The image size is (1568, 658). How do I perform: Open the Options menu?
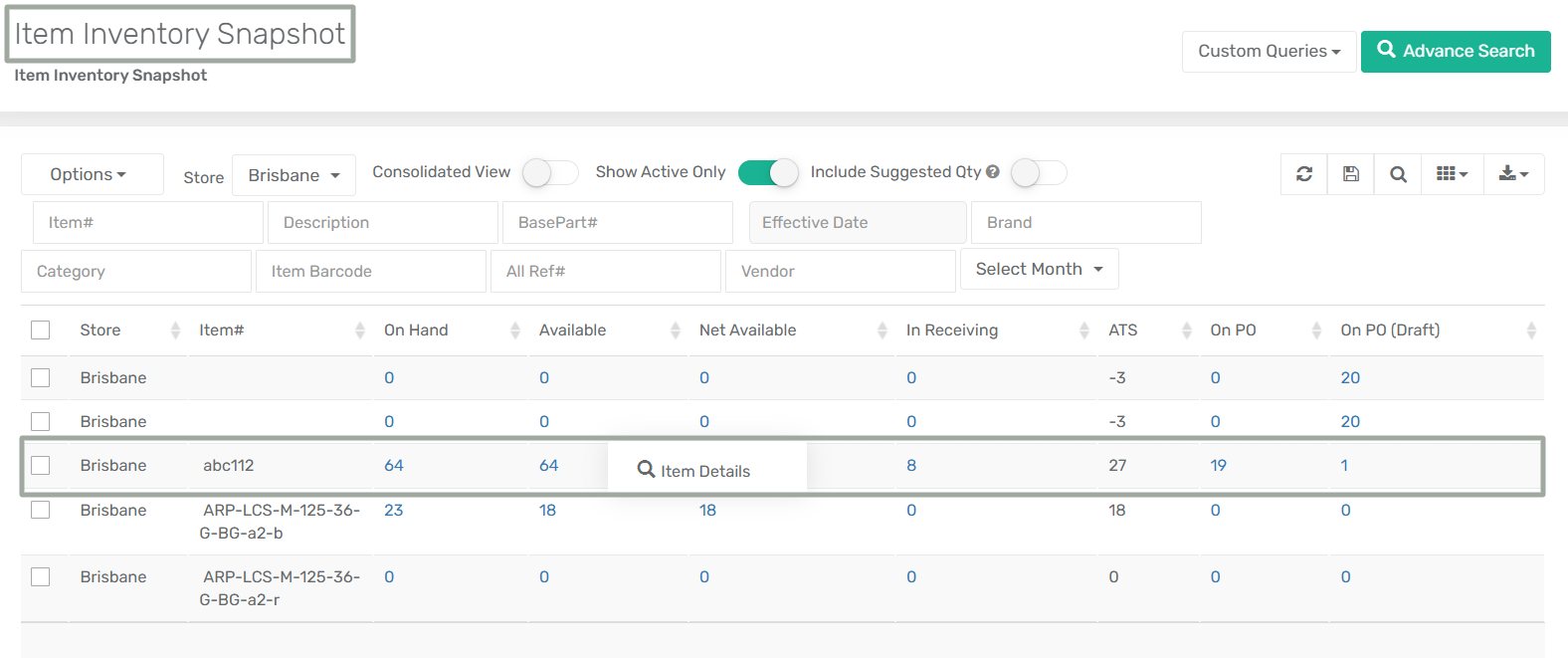pos(89,175)
